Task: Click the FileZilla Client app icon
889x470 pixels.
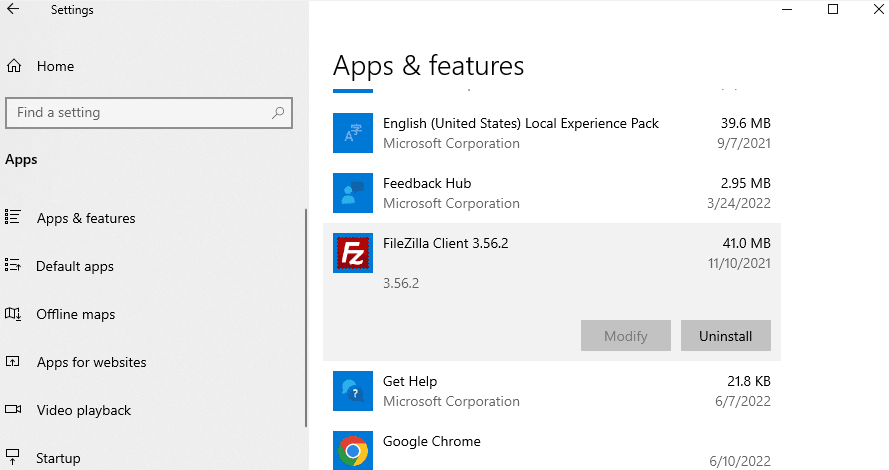Action: 352,253
